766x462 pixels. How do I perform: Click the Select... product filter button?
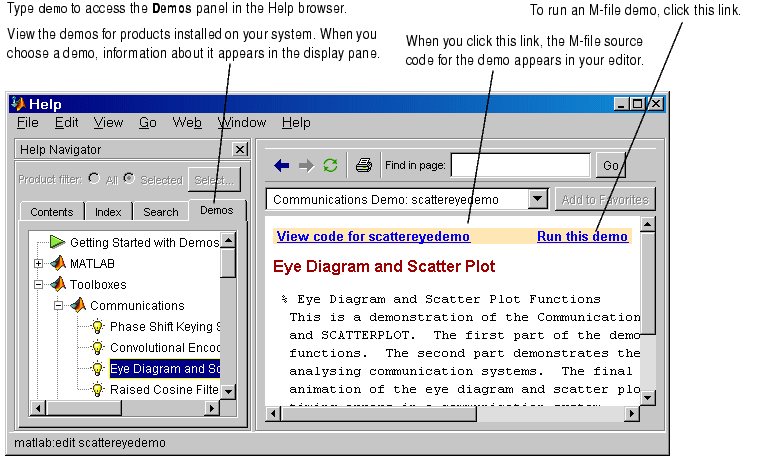214,180
